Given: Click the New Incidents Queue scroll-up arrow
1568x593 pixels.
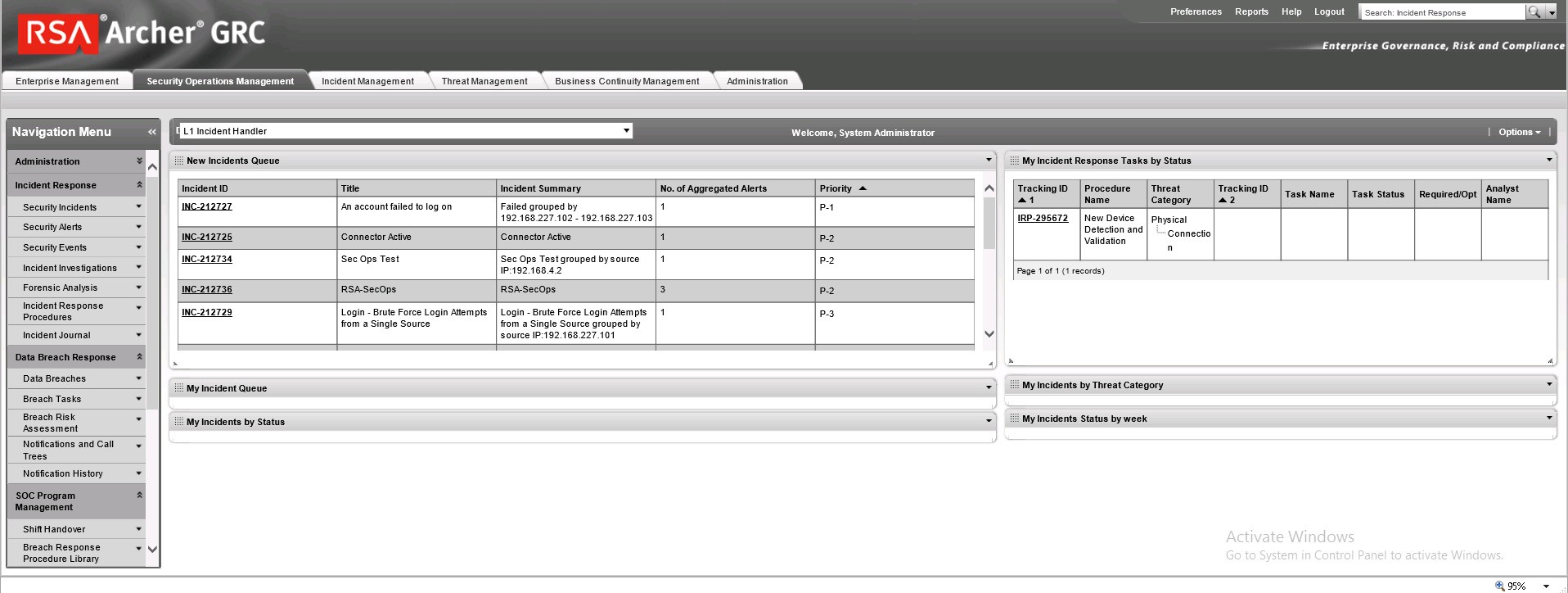Looking at the screenshot, I should tap(989, 188).
